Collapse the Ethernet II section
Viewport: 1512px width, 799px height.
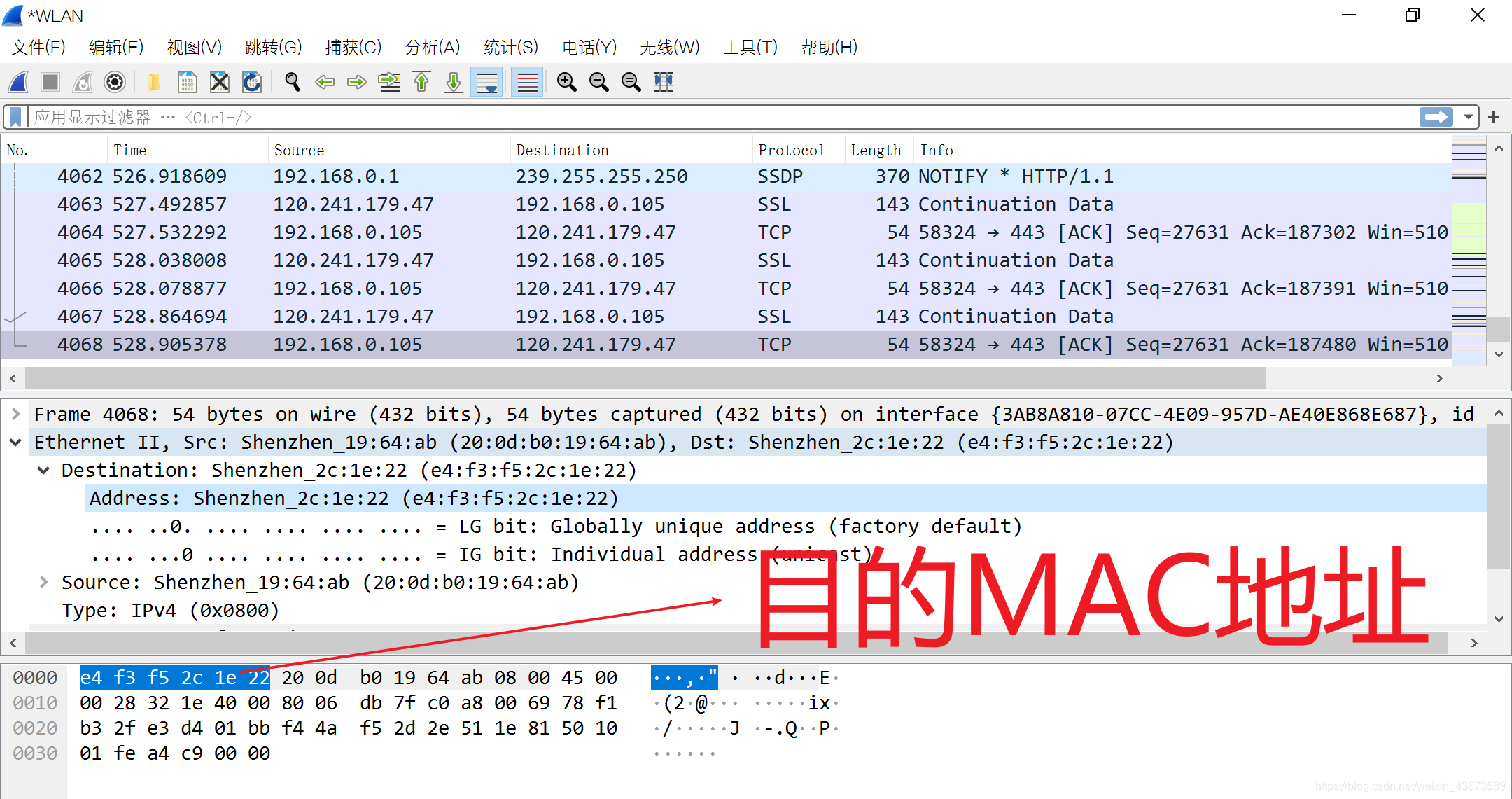[x=15, y=442]
